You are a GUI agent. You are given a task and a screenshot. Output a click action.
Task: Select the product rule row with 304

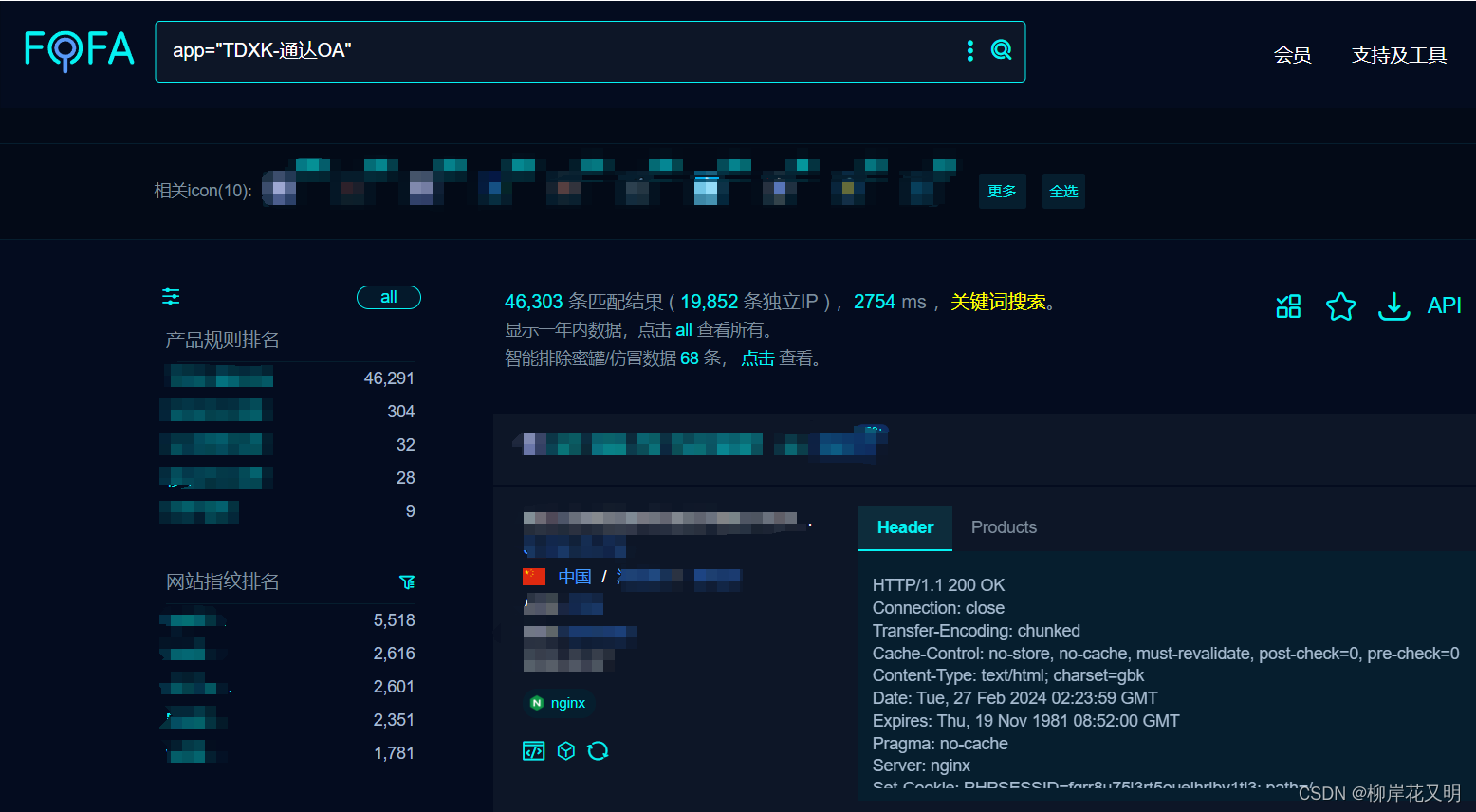pyautogui.click(x=289, y=411)
